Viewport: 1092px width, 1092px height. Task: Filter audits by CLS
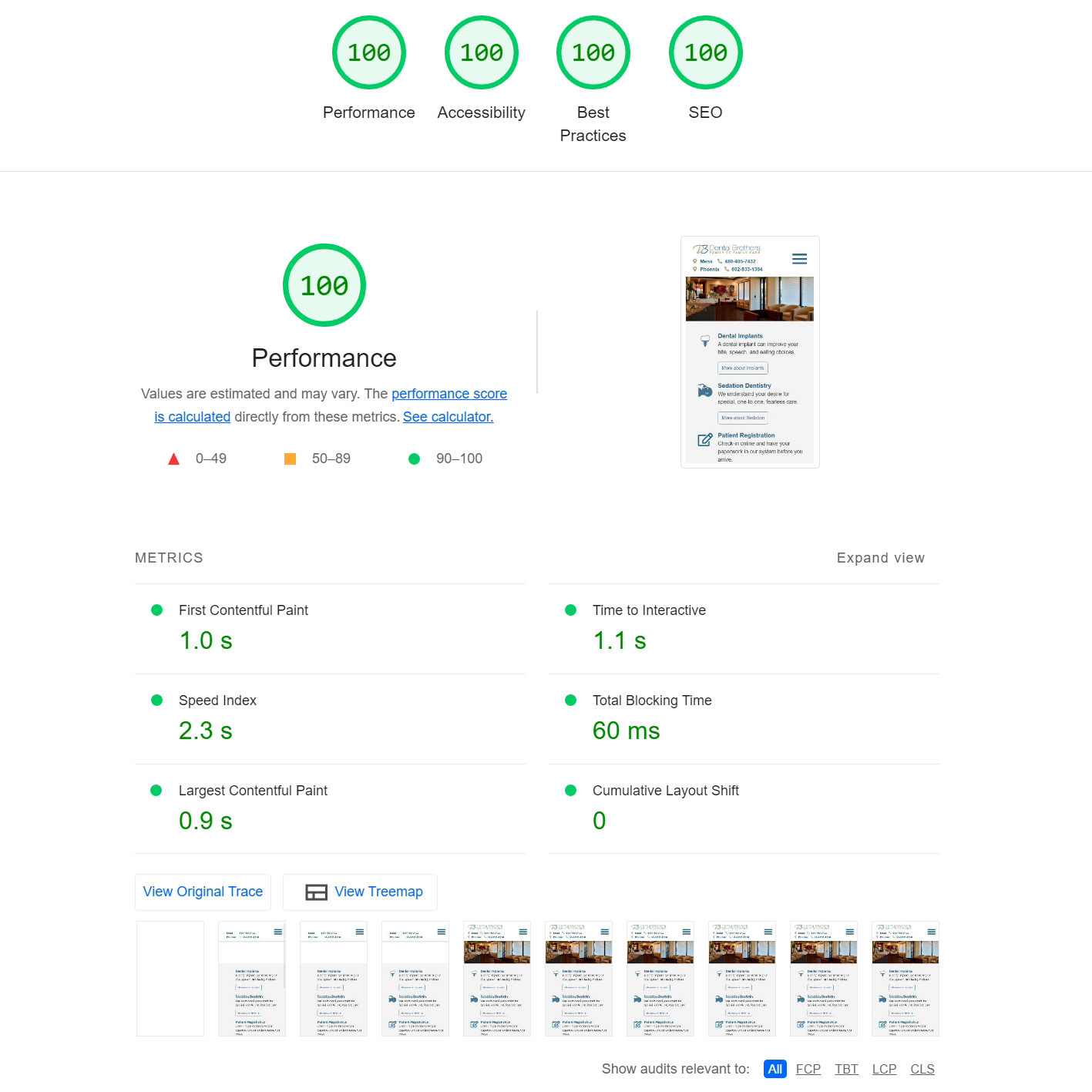[922, 1069]
